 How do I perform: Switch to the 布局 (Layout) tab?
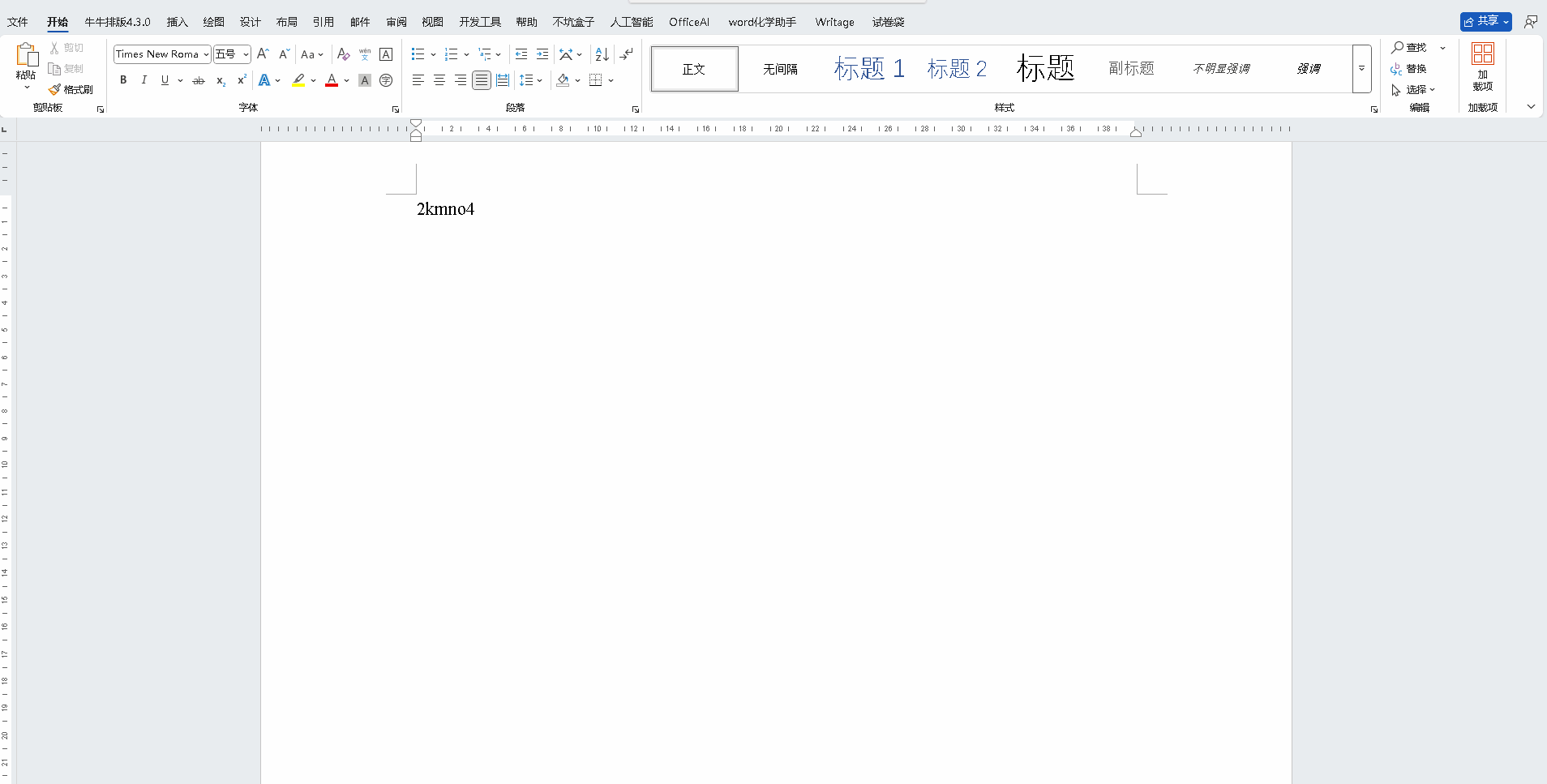[x=287, y=22]
